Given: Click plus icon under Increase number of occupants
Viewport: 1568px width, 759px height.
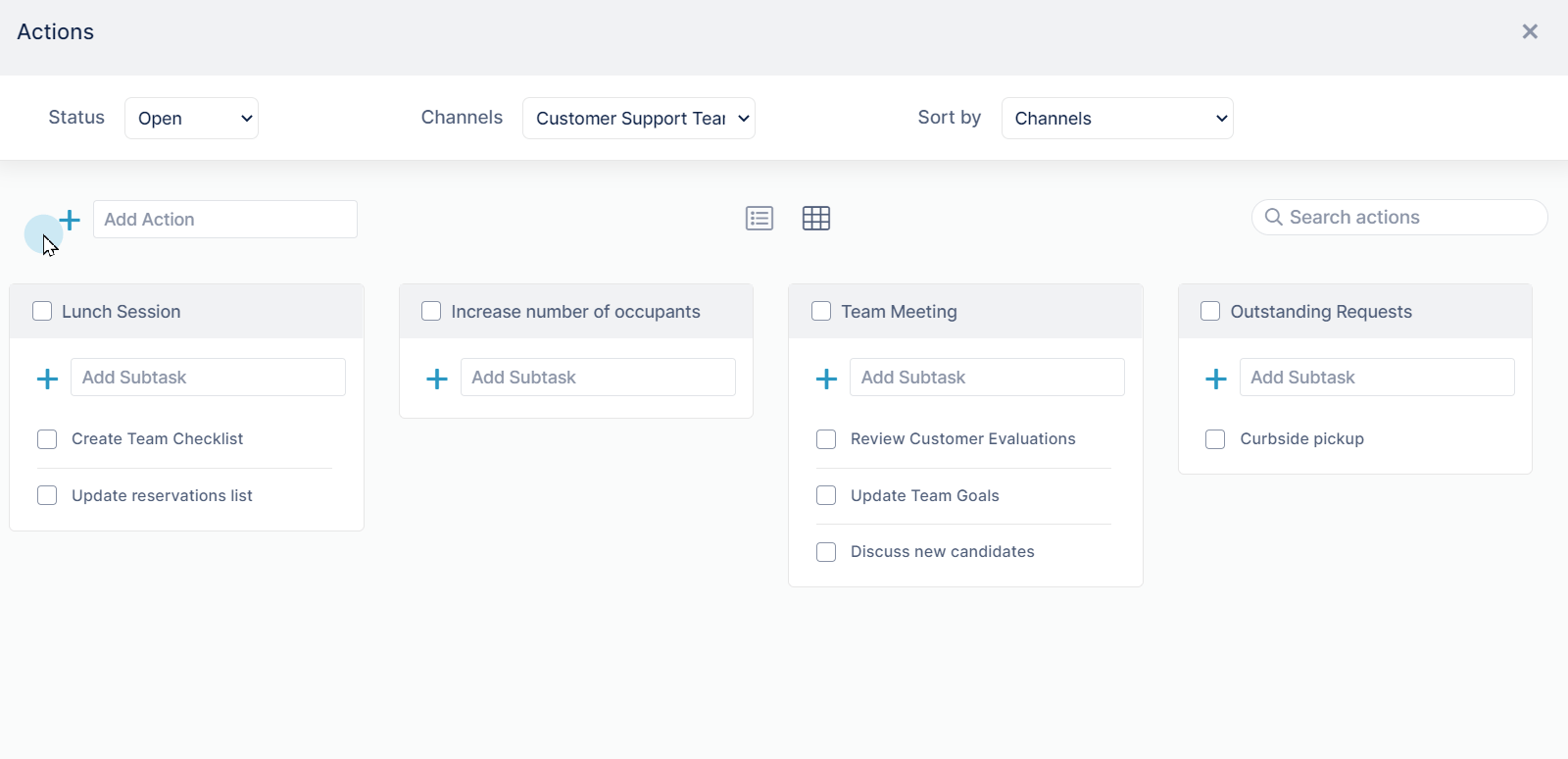Looking at the screenshot, I should click(437, 379).
